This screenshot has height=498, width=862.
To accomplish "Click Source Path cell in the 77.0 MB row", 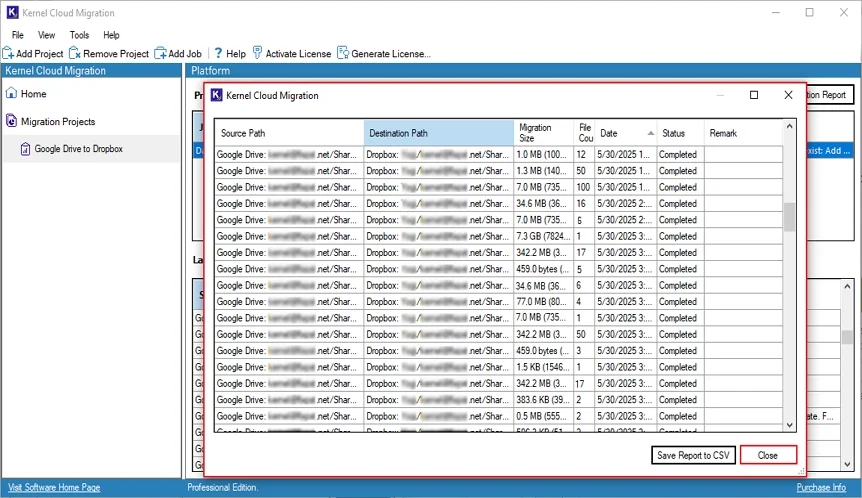I will [x=289, y=302].
